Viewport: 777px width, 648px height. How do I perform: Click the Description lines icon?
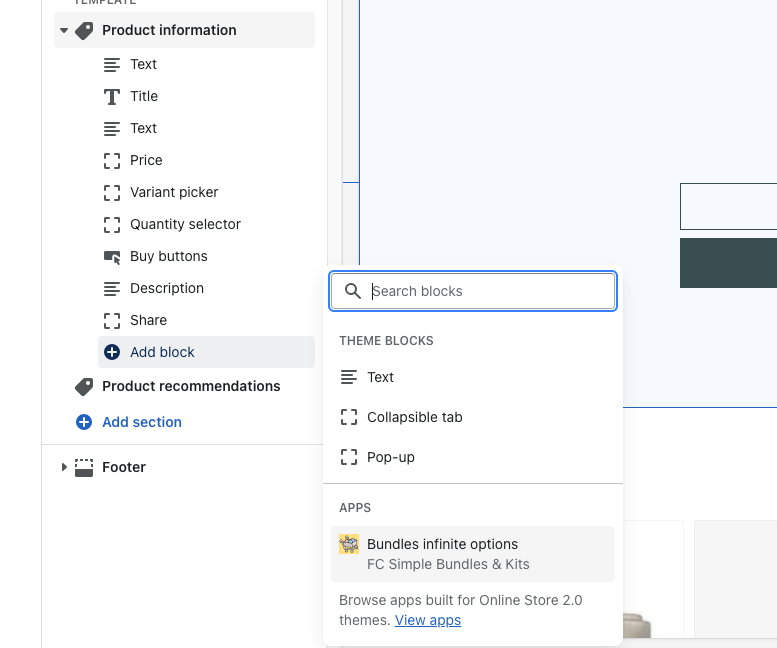click(x=112, y=288)
